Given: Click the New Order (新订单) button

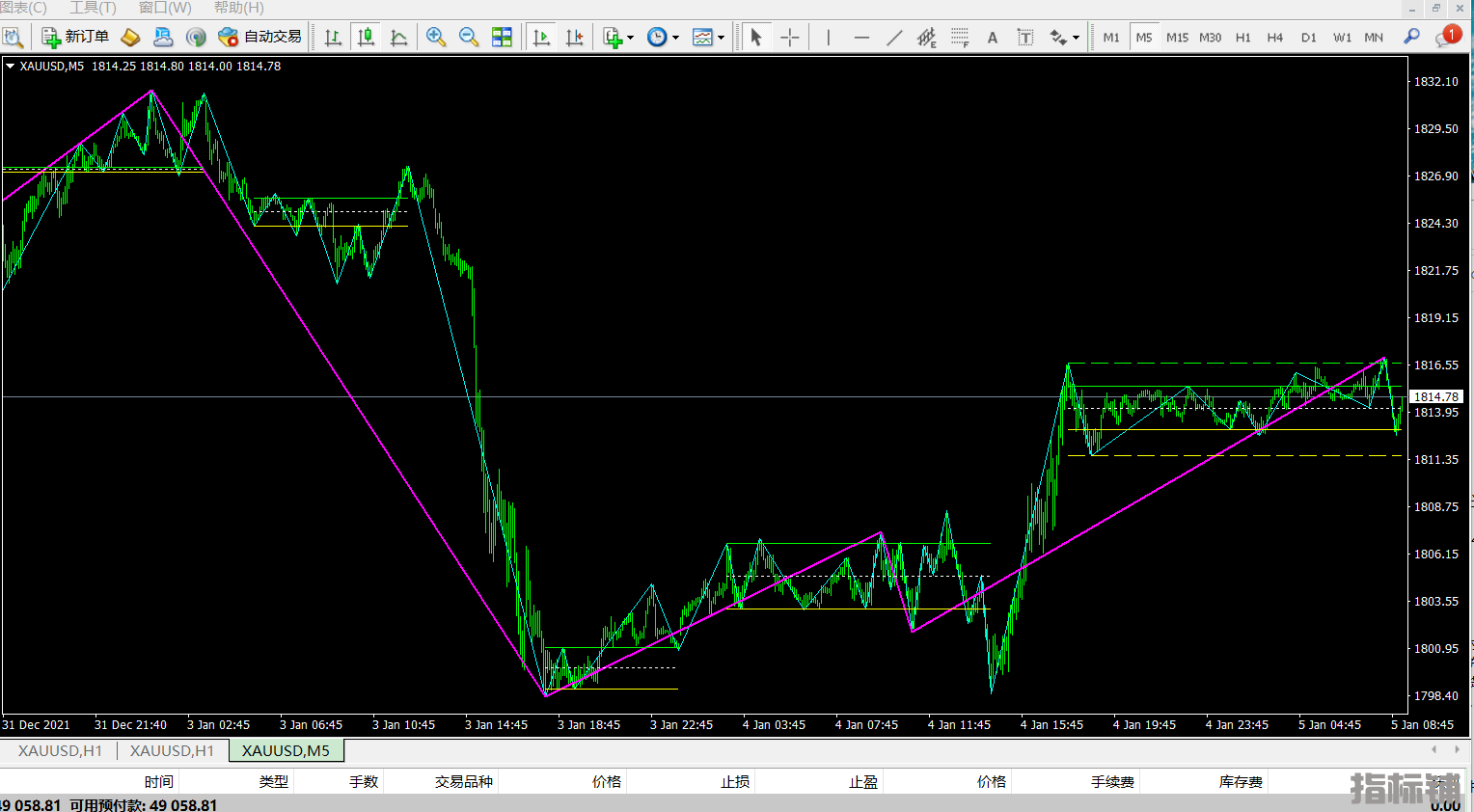Looking at the screenshot, I should (75, 37).
